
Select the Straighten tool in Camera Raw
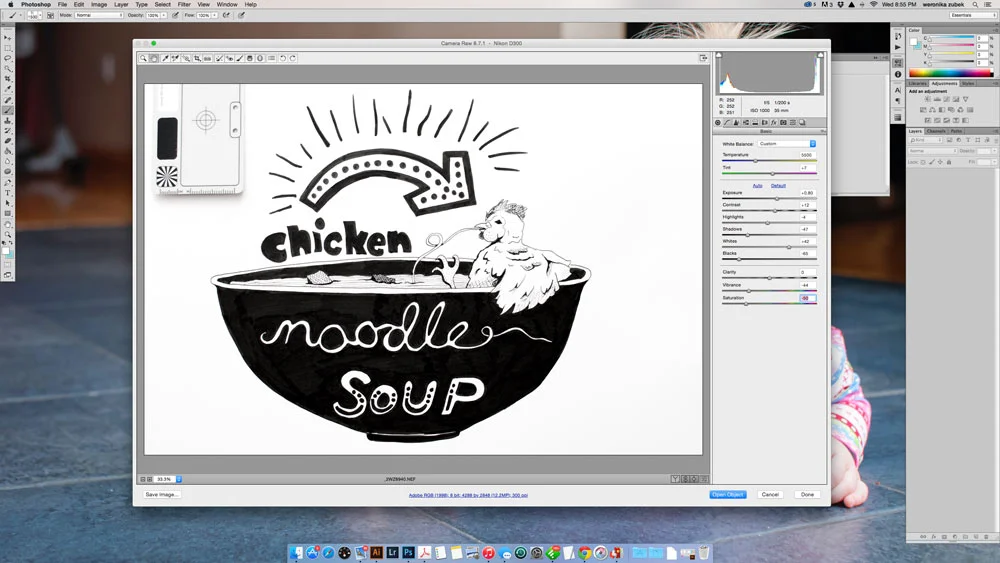pyautogui.click(x=207, y=58)
